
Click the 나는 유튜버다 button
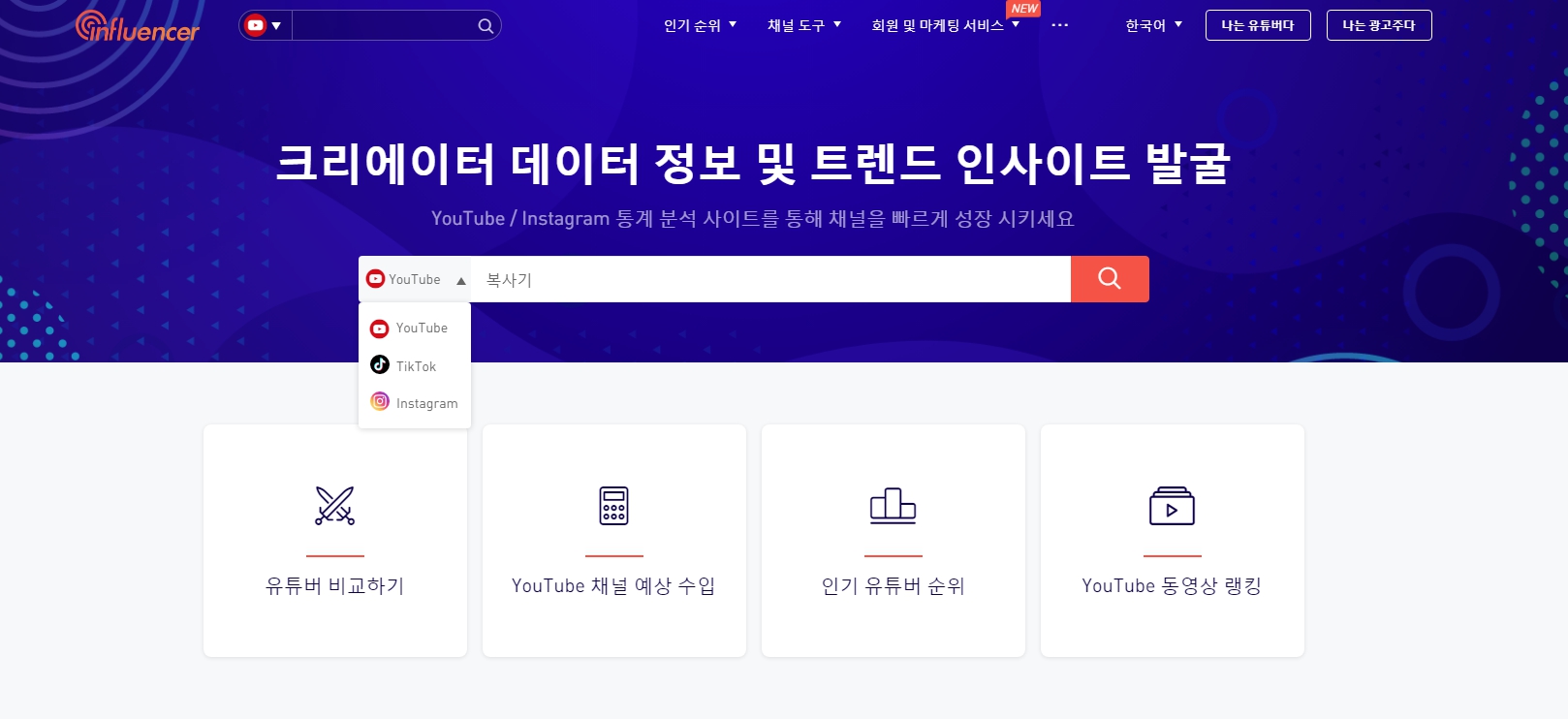click(x=1257, y=25)
